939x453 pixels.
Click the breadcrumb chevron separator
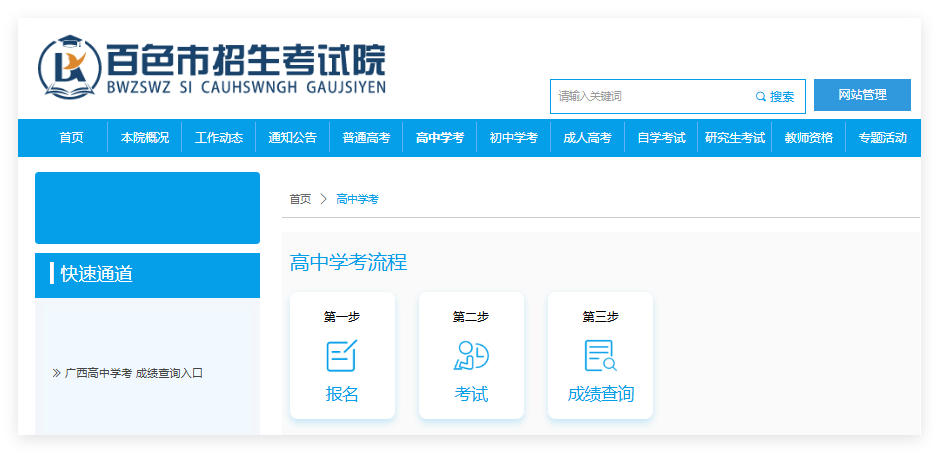[x=324, y=199]
